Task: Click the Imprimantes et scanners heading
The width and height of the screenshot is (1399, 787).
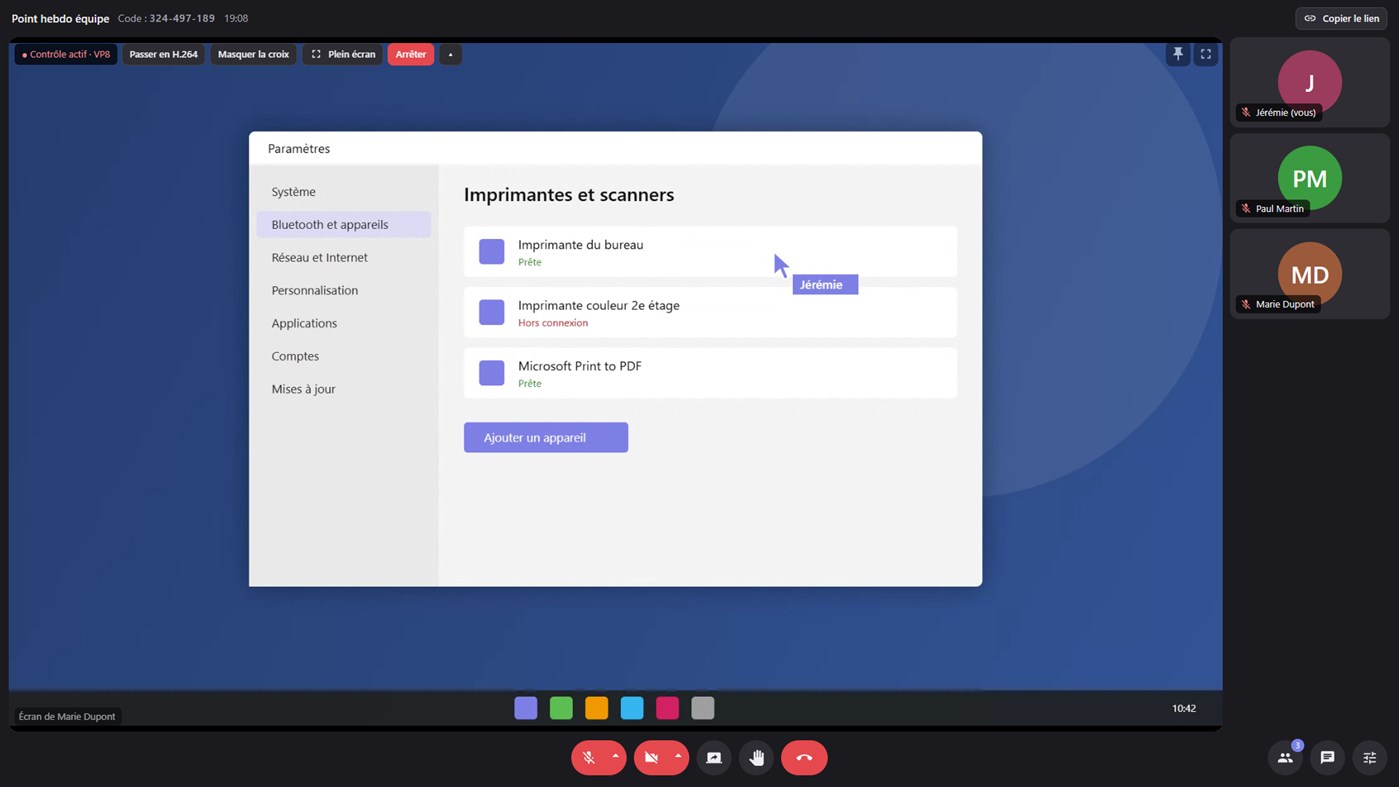Action: pos(569,195)
